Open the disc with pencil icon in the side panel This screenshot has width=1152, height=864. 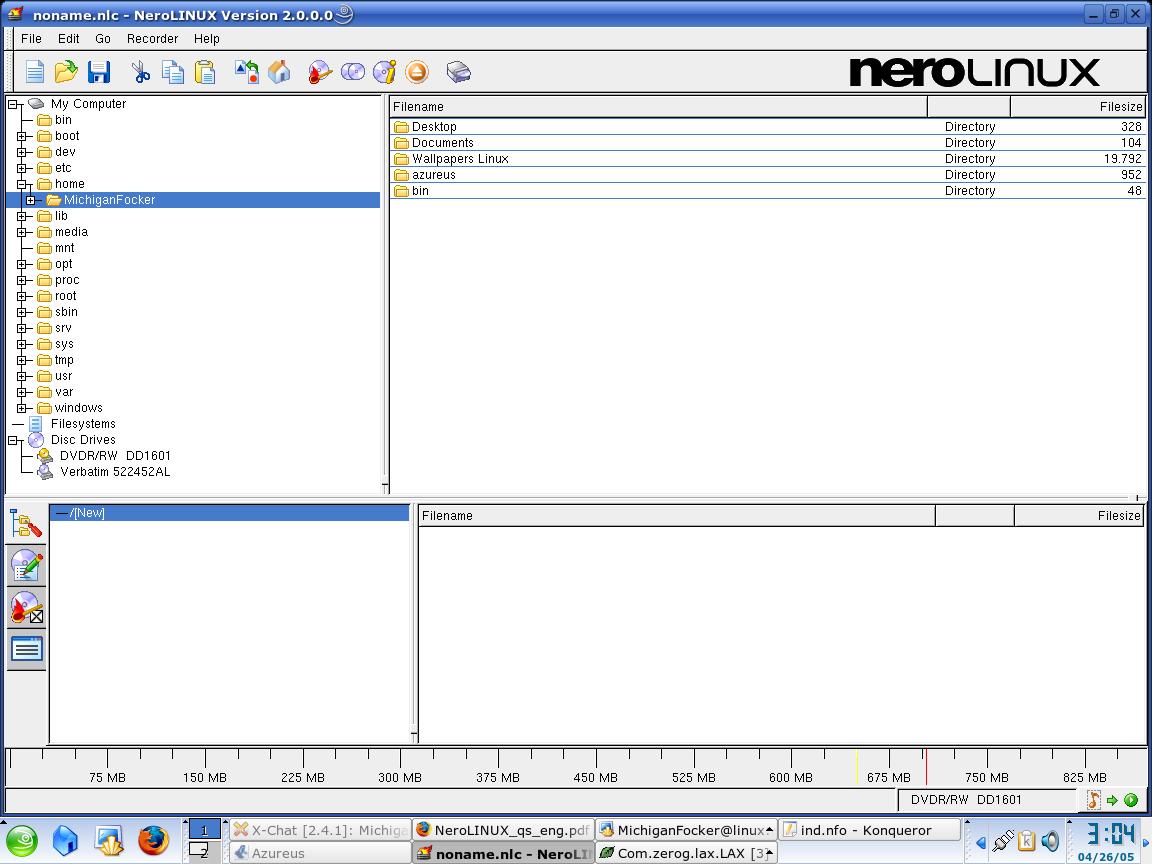26,566
